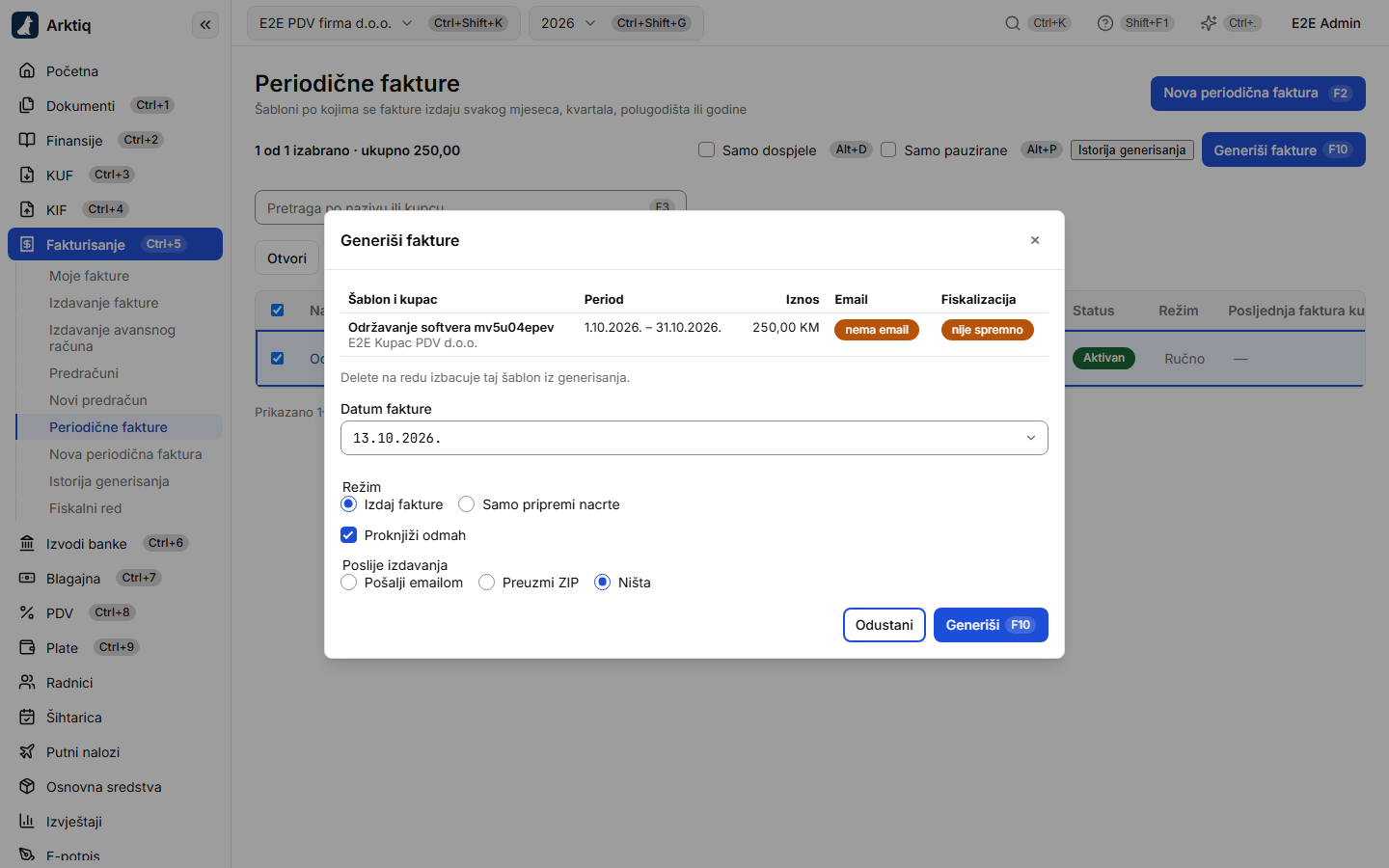Click the Izvještaji chart icon
The width and height of the screenshot is (1389, 868).
tap(27, 822)
